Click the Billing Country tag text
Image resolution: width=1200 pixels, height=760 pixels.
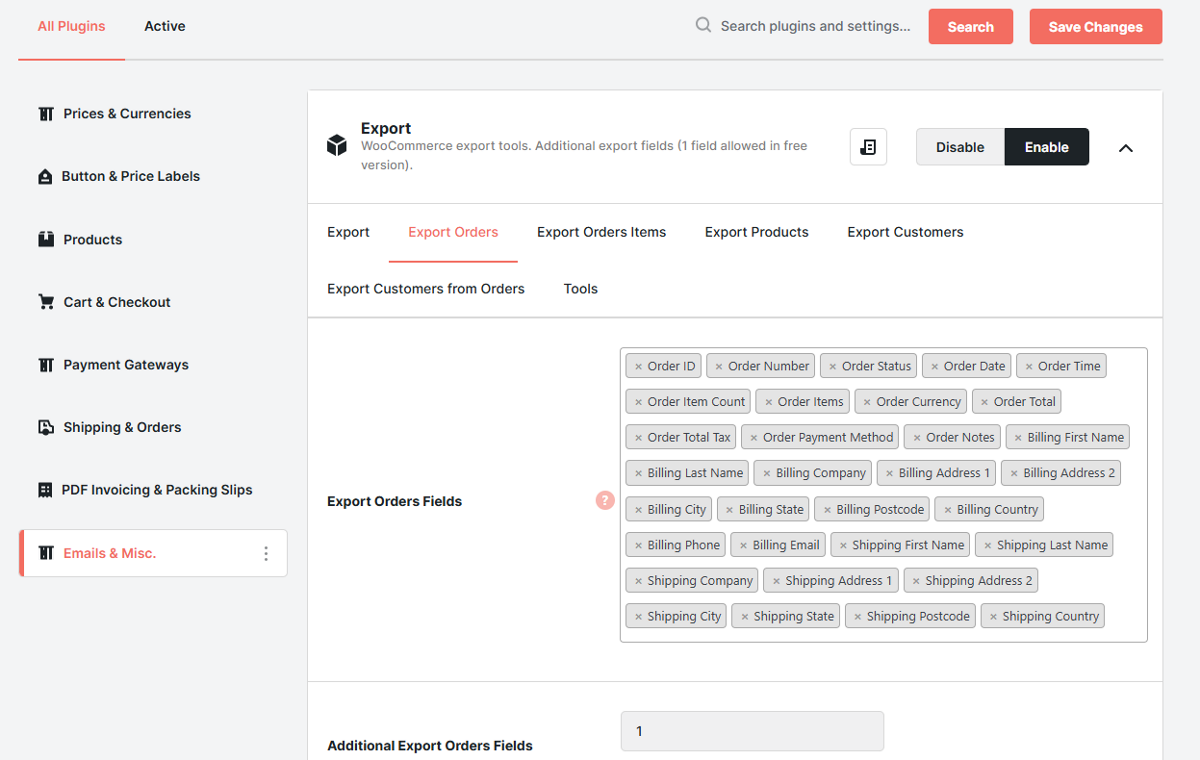[997, 510]
